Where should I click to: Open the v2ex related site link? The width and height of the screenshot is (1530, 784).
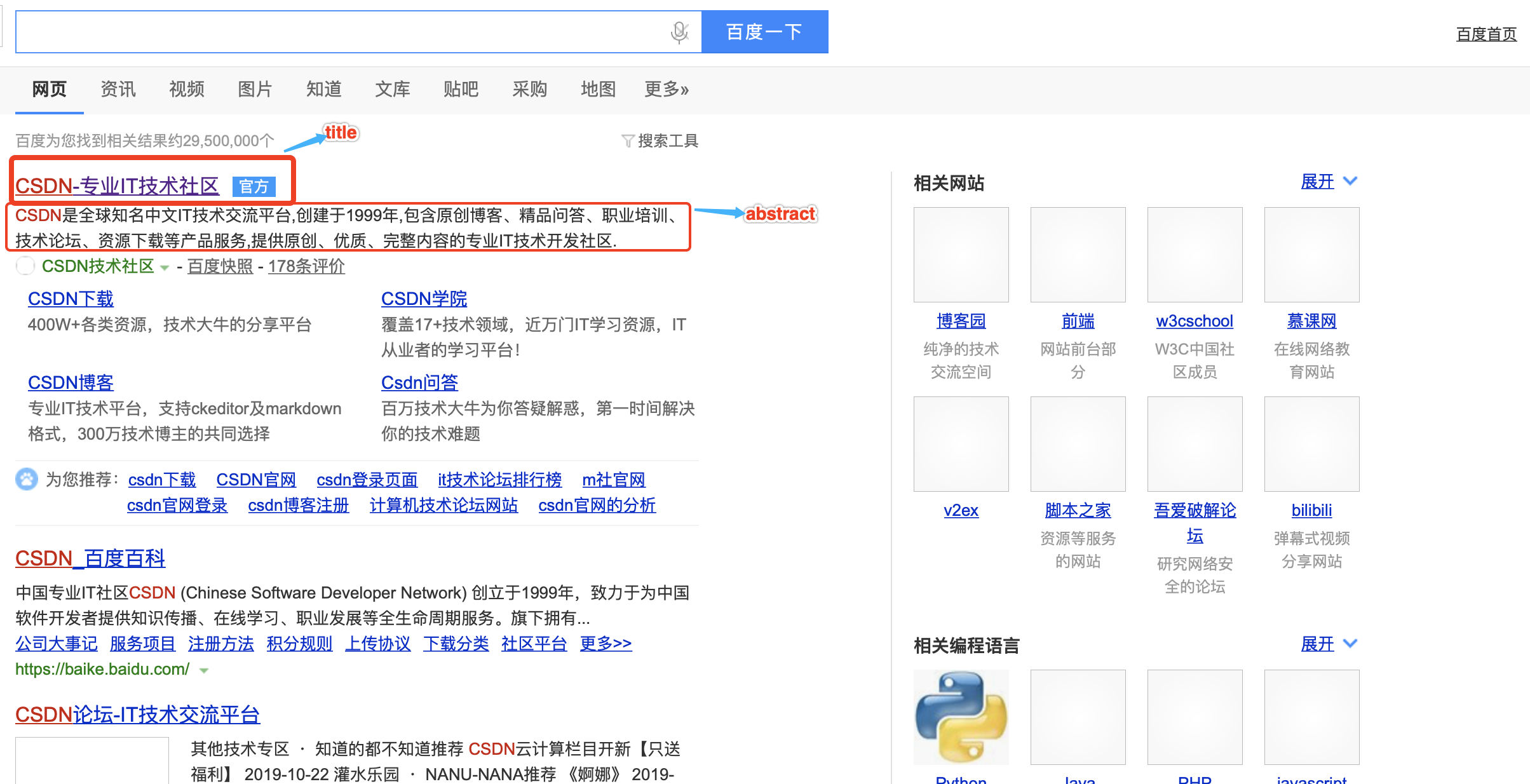coord(961,511)
